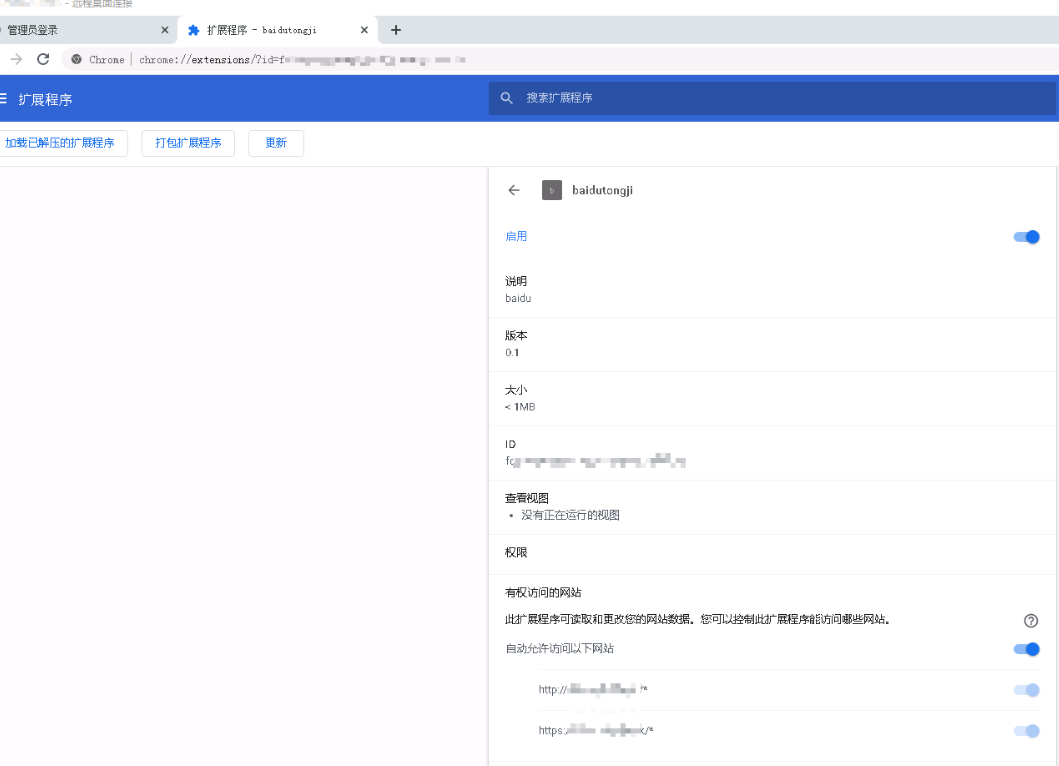The width and height of the screenshot is (1059, 766).
Task: Click 加载已解压的扩展程序 button
Action: [x=62, y=143]
